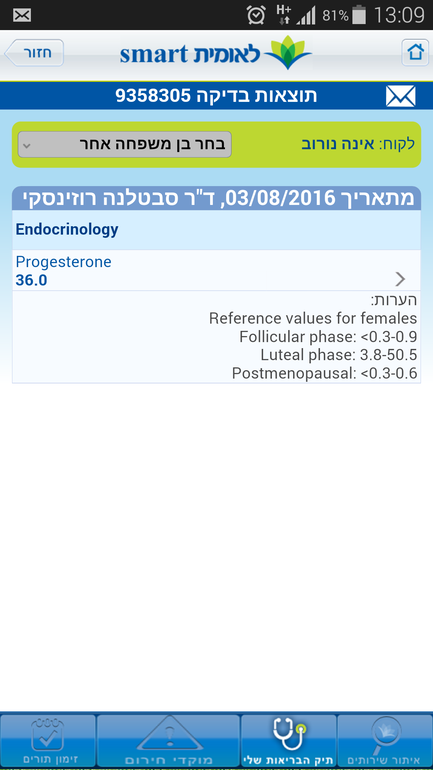Tap the stethoscope icon in bottom bar
The height and width of the screenshot is (770, 433).
[x=289, y=735]
